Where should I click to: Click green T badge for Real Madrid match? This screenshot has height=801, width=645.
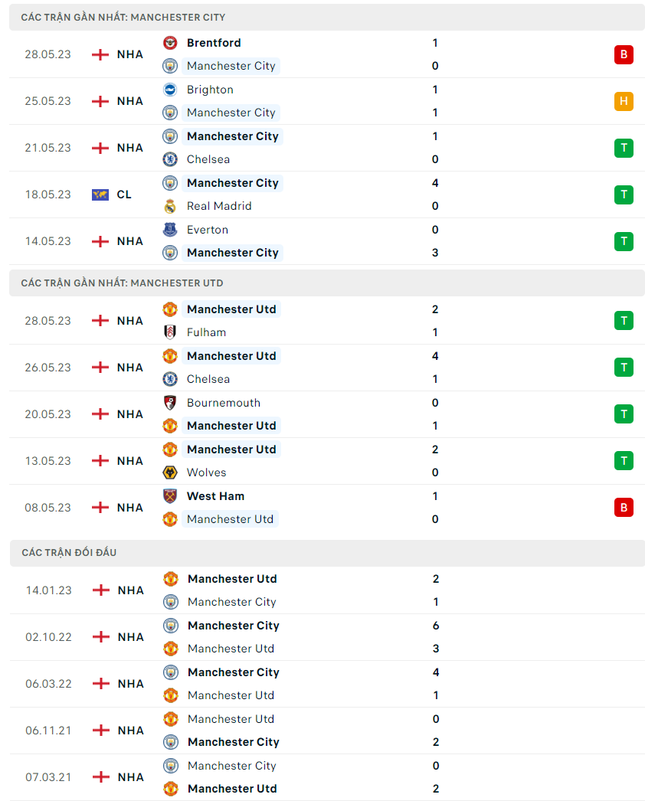[624, 194]
